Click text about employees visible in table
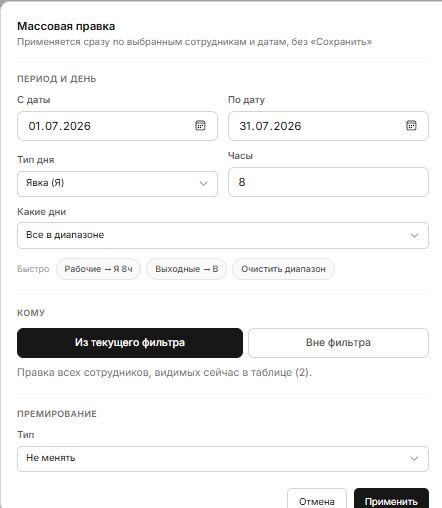 pyautogui.click(x=164, y=372)
